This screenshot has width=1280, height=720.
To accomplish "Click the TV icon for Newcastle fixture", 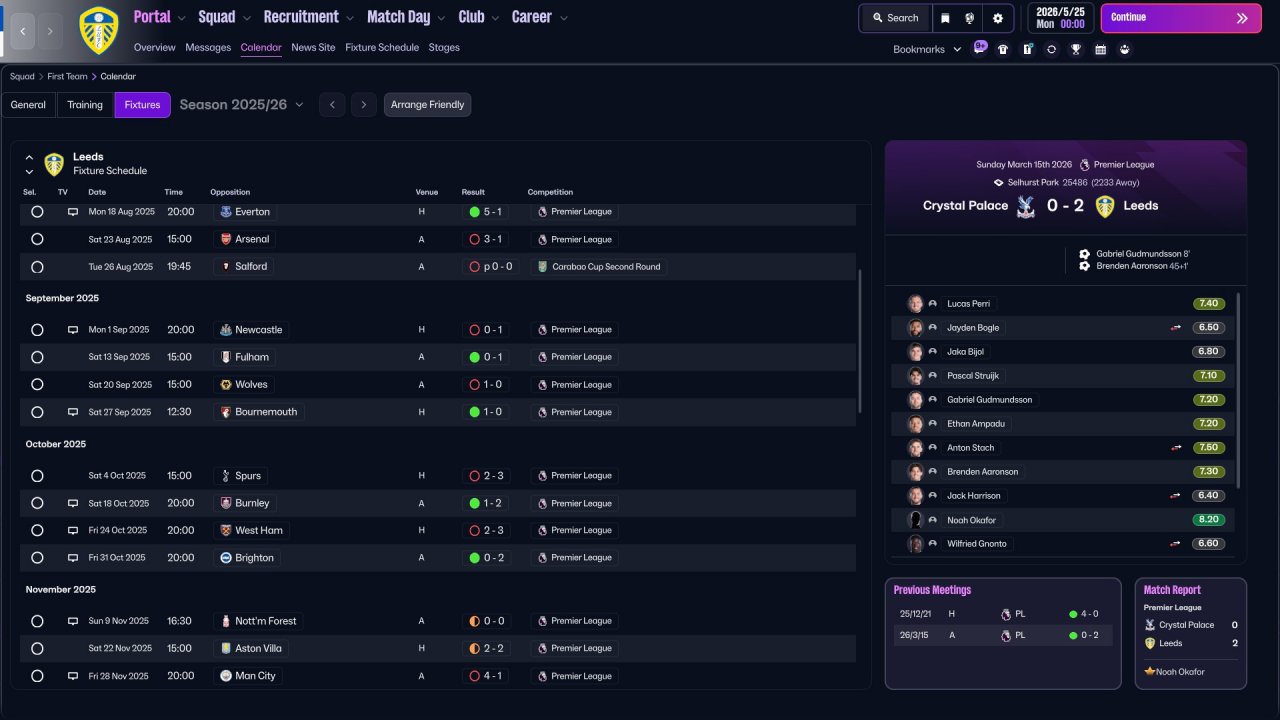I will (72, 330).
